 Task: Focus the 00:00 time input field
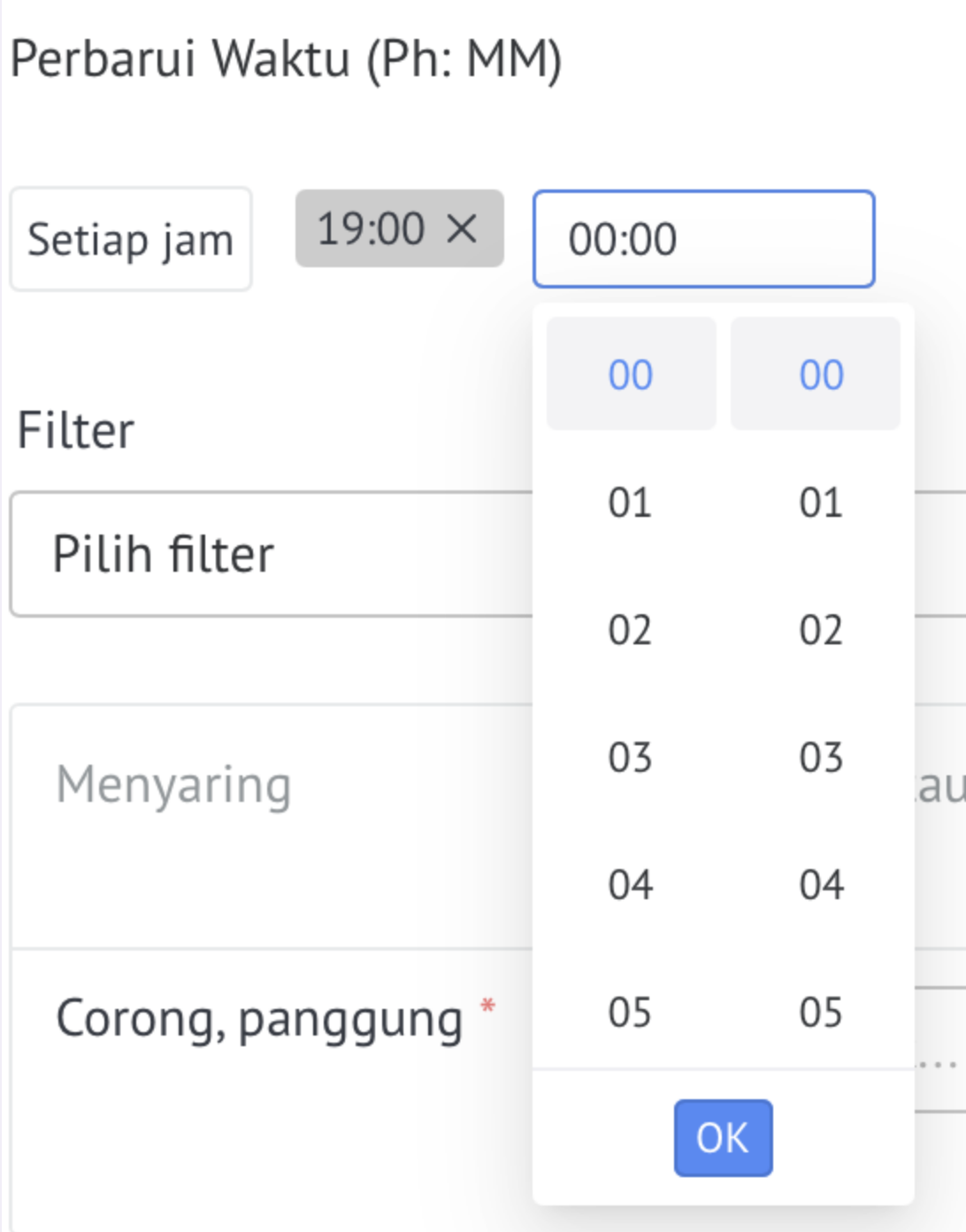click(703, 239)
